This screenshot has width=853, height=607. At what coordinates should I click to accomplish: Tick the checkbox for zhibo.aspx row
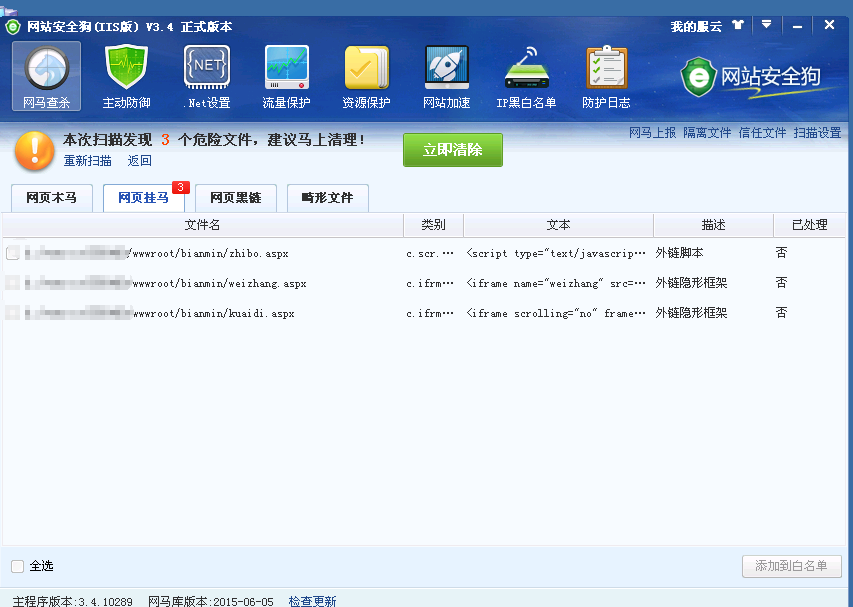(x=13, y=253)
